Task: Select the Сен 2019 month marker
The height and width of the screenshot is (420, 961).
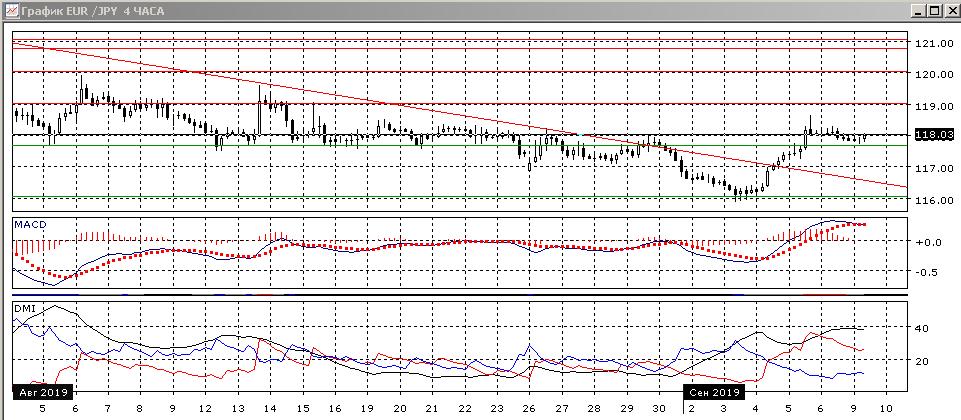Action: point(714,391)
